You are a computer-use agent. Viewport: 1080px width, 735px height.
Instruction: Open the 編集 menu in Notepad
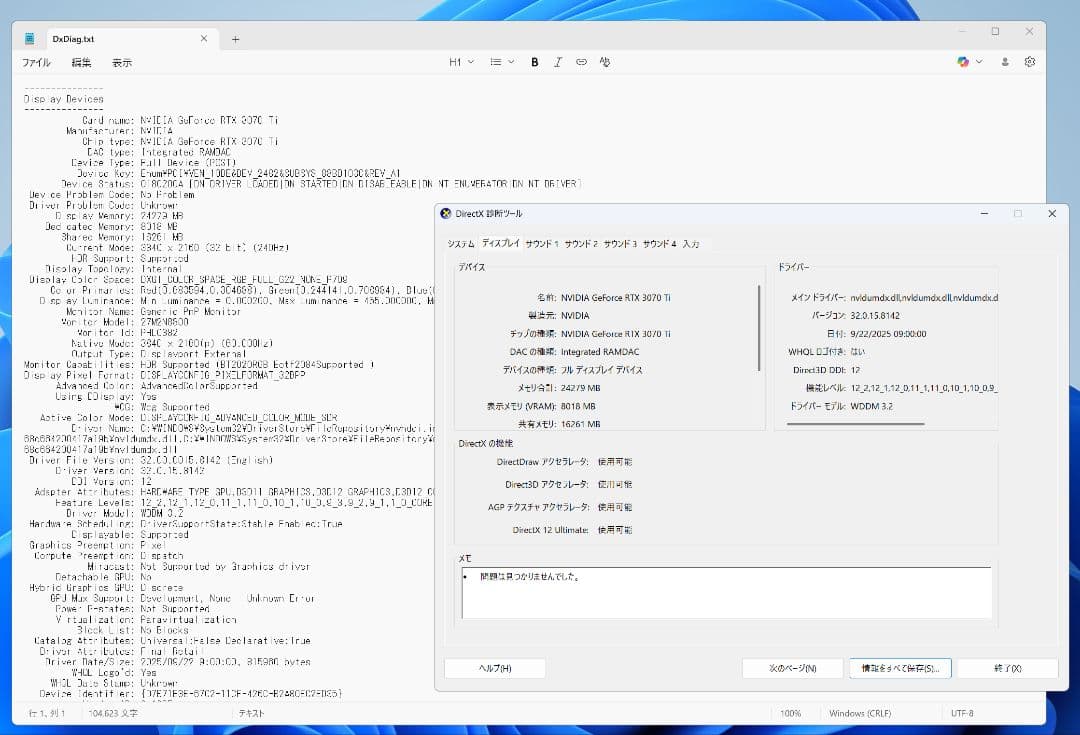point(81,63)
